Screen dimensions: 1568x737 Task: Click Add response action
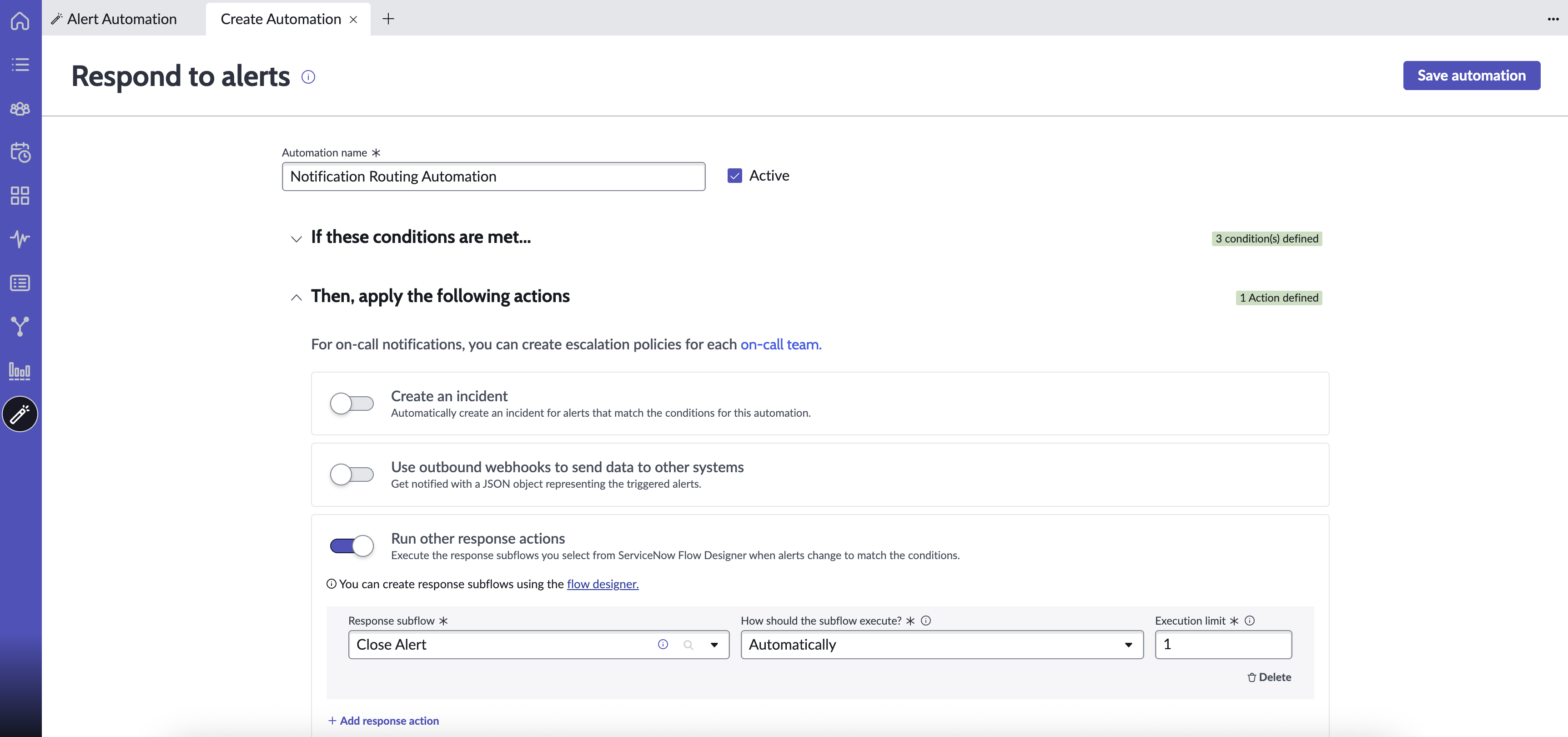click(383, 721)
